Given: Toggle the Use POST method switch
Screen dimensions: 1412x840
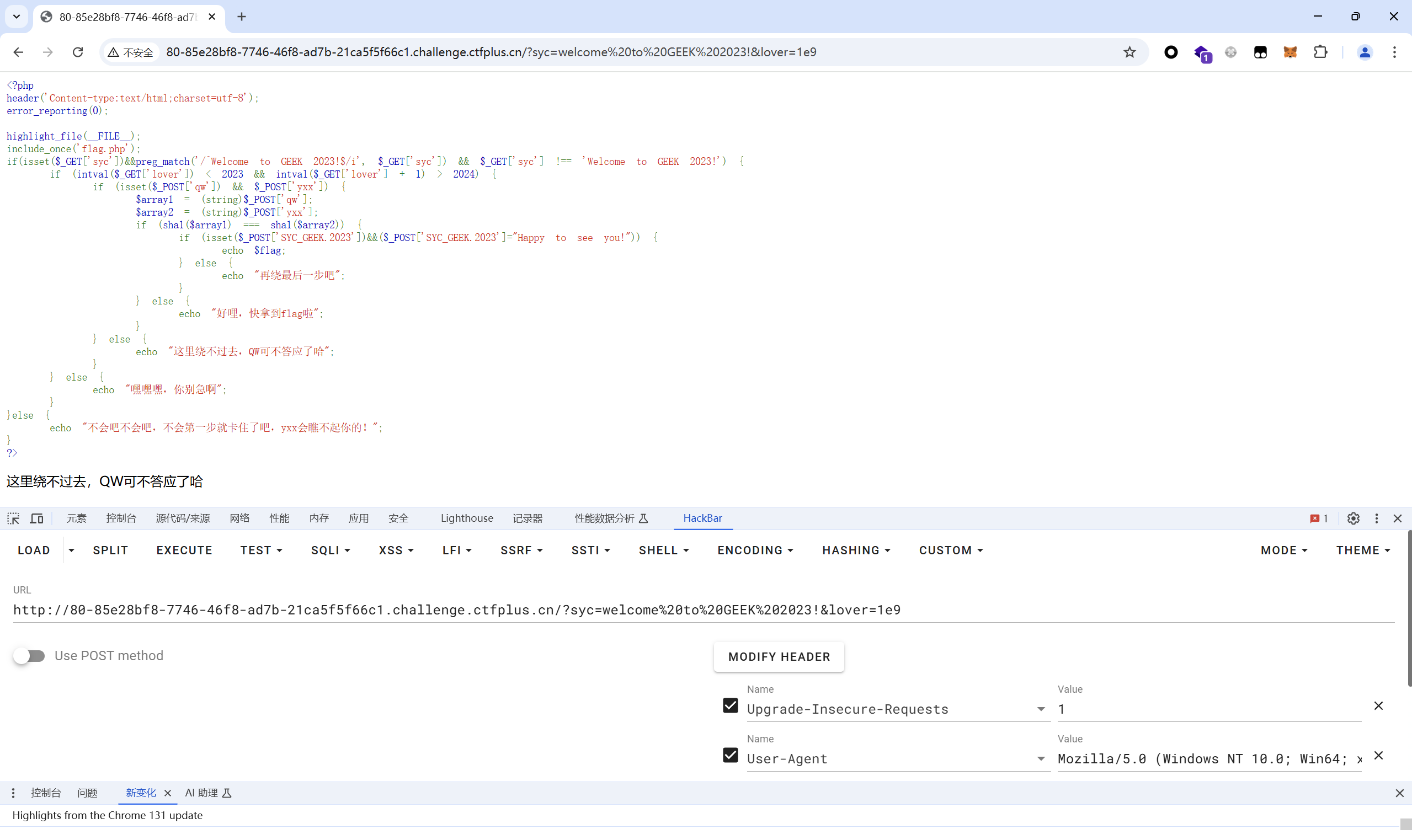Looking at the screenshot, I should coord(29,656).
